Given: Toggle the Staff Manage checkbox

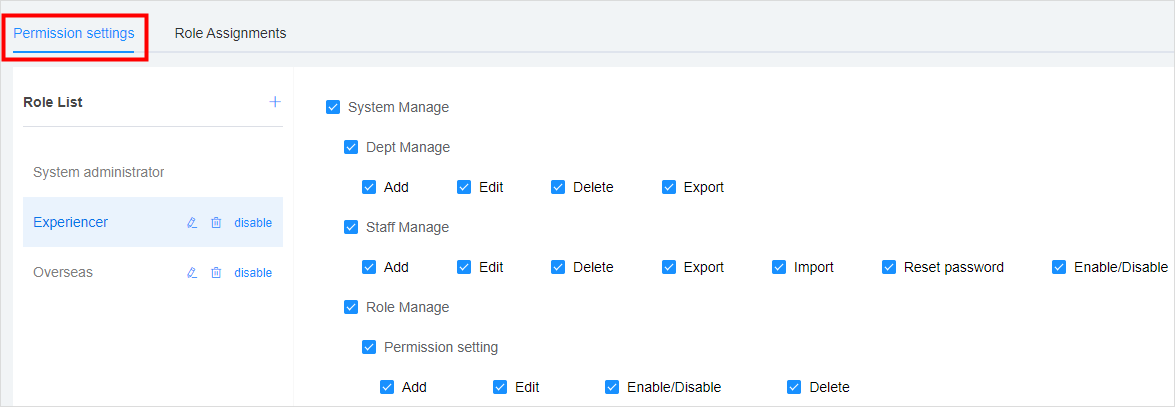Looking at the screenshot, I should point(351,227).
